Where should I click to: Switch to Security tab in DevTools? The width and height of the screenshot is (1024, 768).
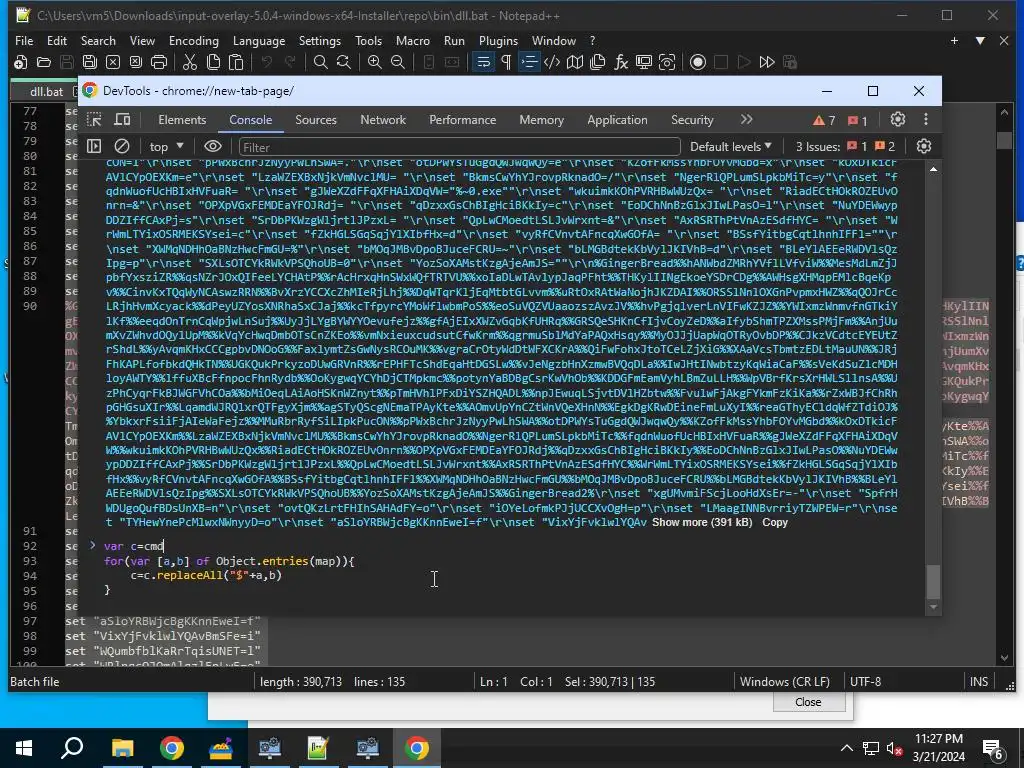click(x=692, y=120)
